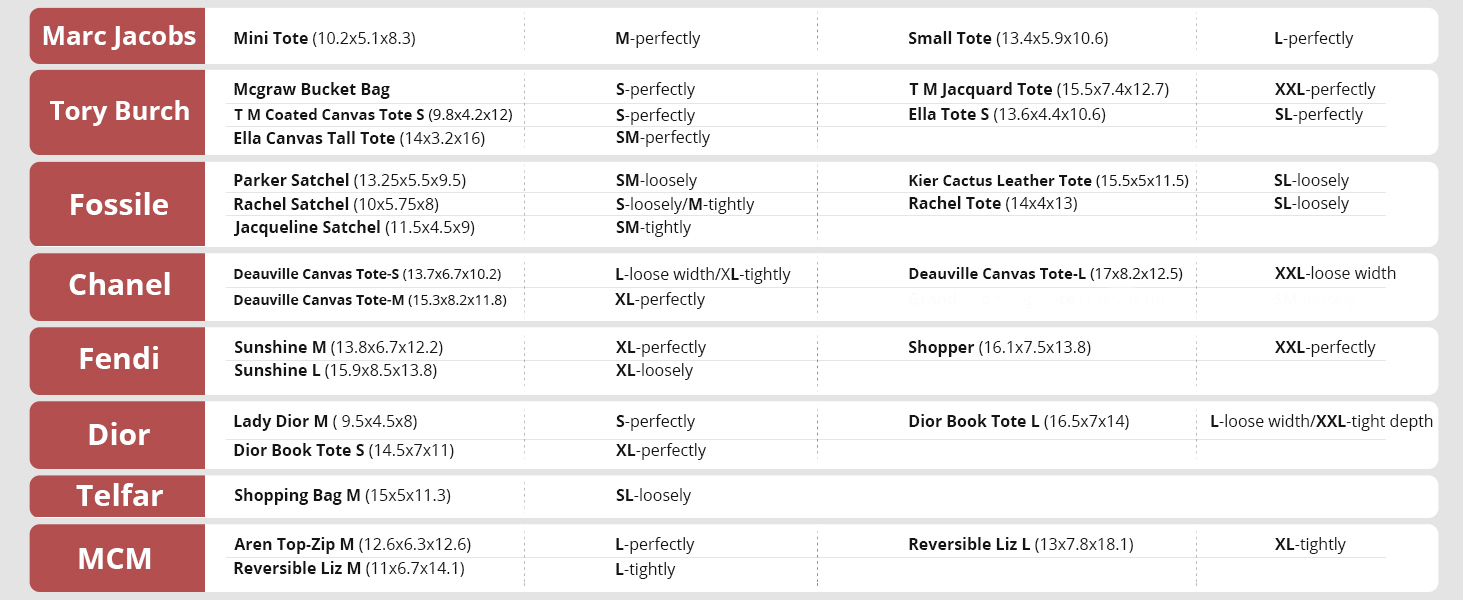This screenshot has width=1464, height=600.
Task: Click the Marc Jacobs brand label
Action: pos(119,37)
